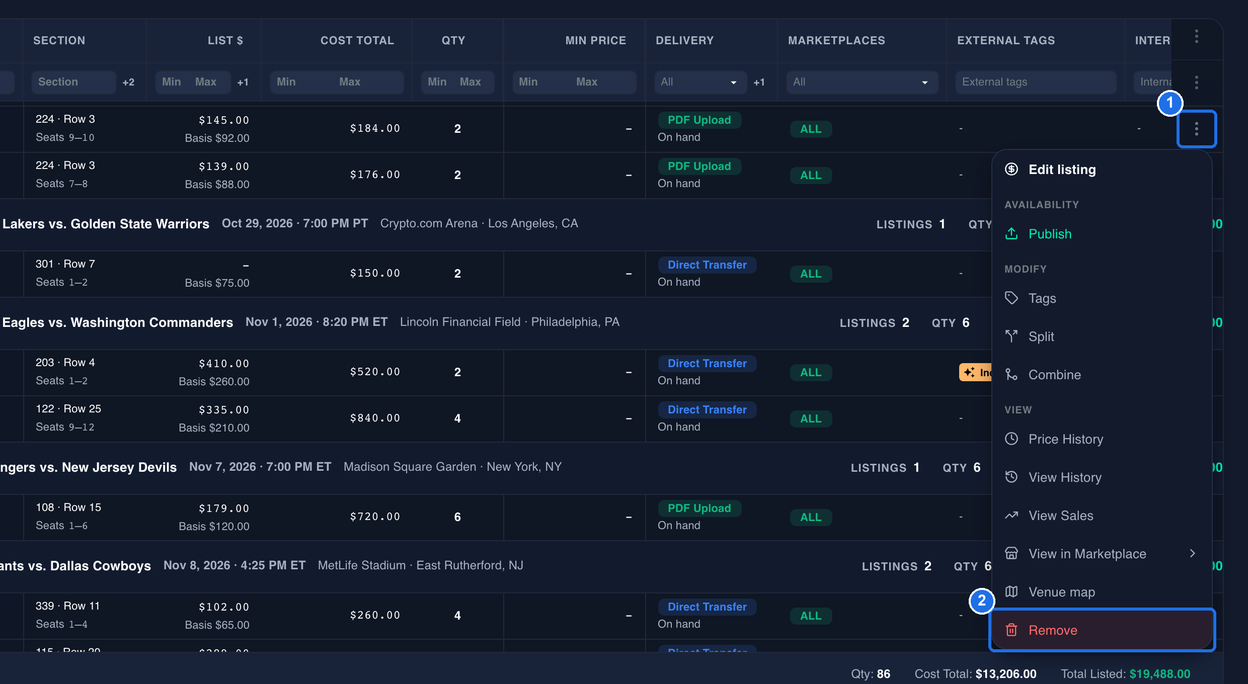Click the Min Price Max filter field
Viewport: 1248px width, 684px height.
604,82
